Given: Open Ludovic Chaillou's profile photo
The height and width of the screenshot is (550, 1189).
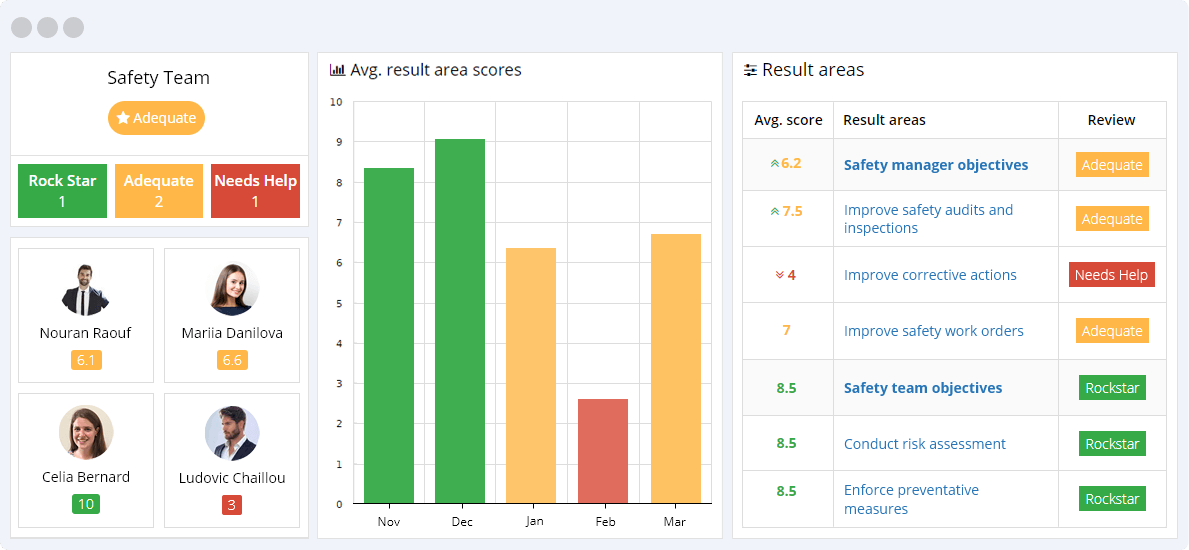Looking at the screenshot, I should [x=232, y=433].
